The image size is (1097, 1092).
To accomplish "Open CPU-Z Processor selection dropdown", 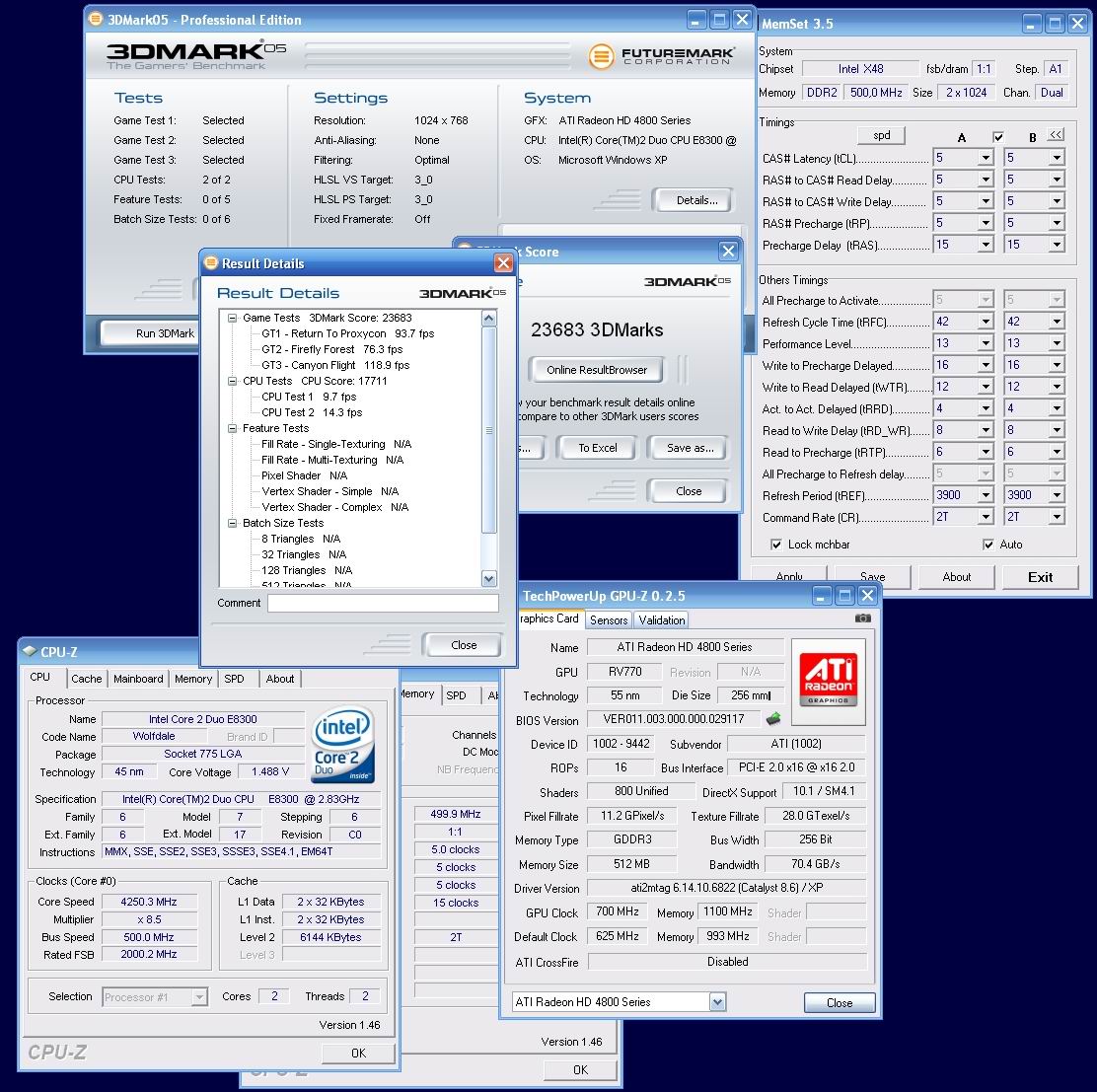I will pyautogui.click(x=199, y=997).
